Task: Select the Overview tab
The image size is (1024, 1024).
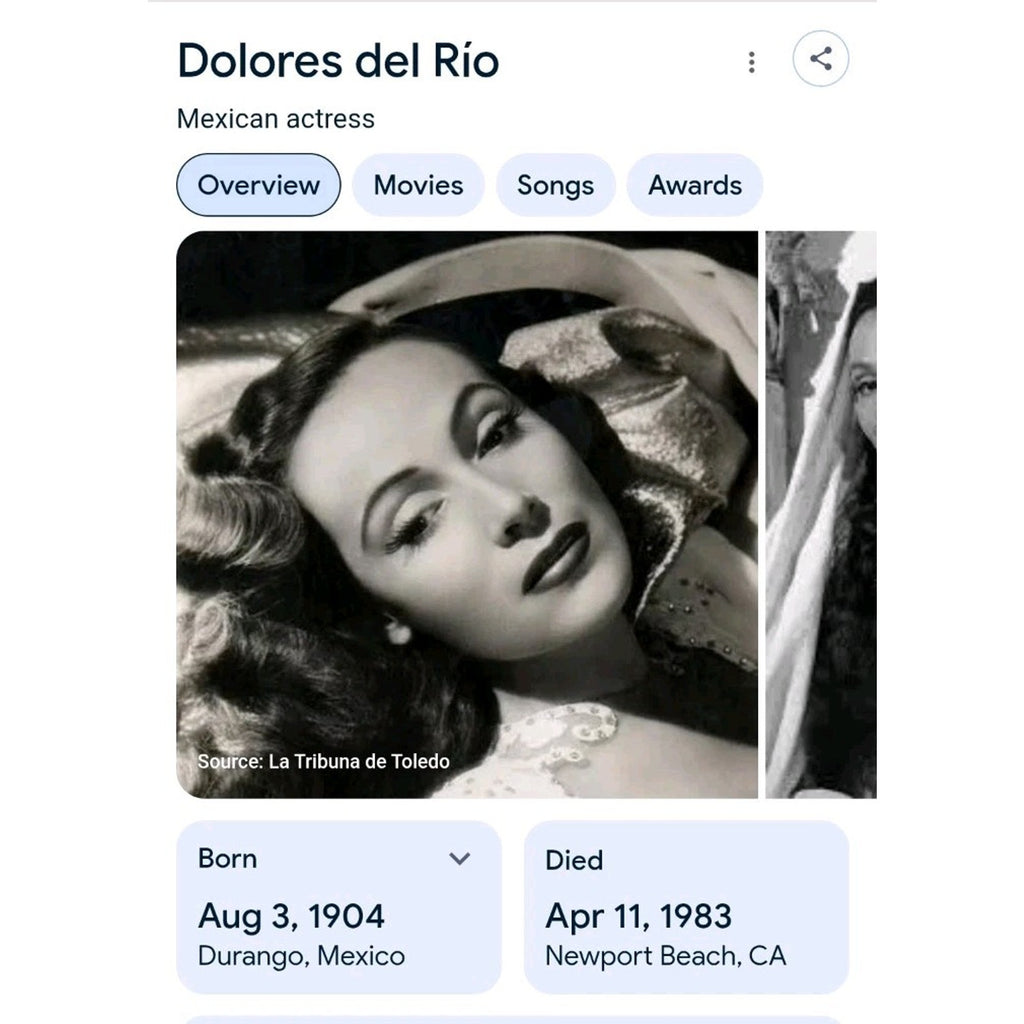Action: point(258,185)
